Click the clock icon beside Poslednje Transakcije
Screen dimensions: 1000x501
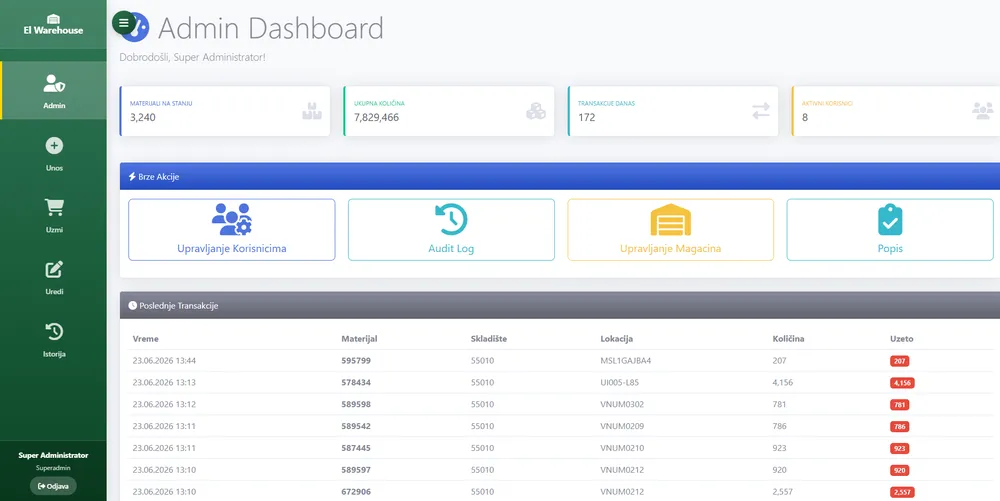point(133,305)
